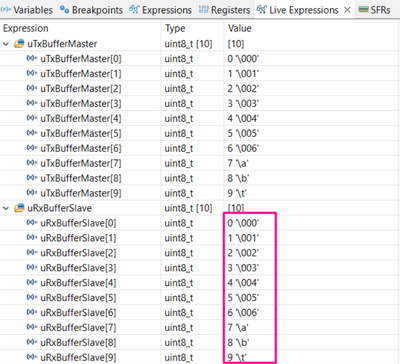Switch to the Variables tab
This screenshot has height=364, width=400.
26,10
